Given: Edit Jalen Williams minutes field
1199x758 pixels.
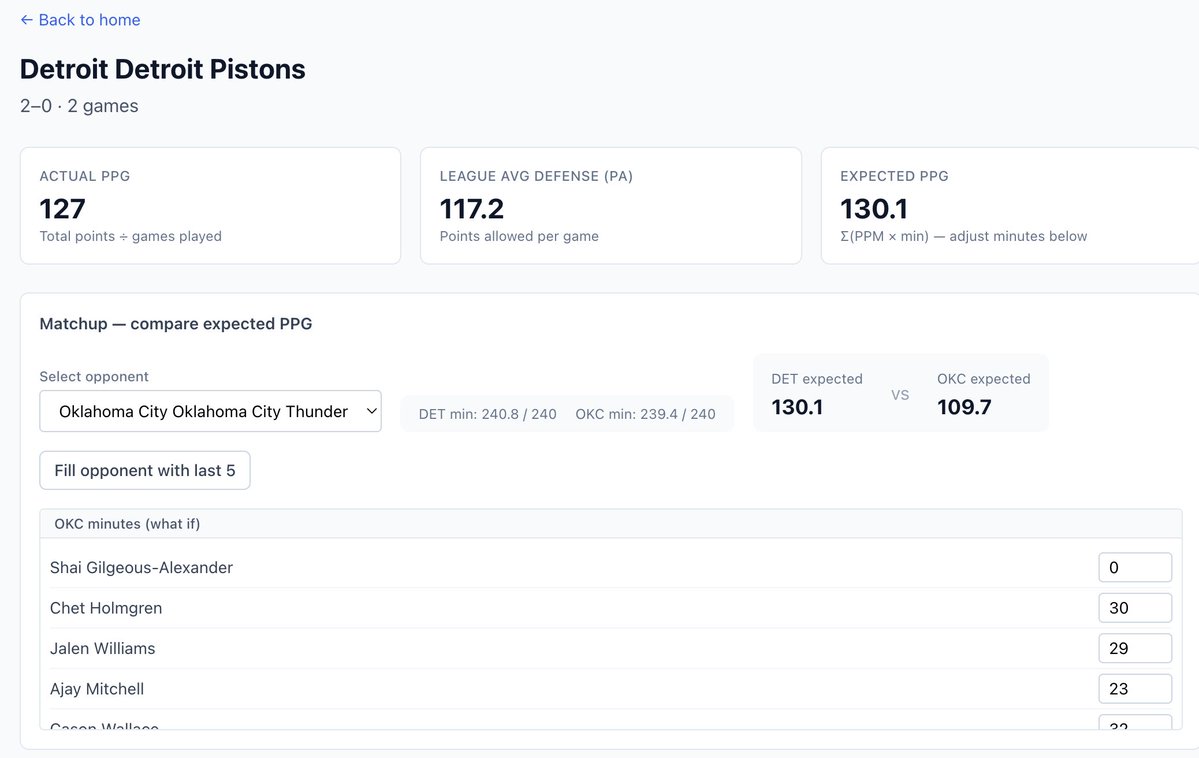Looking at the screenshot, I should pyautogui.click(x=1135, y=649).
